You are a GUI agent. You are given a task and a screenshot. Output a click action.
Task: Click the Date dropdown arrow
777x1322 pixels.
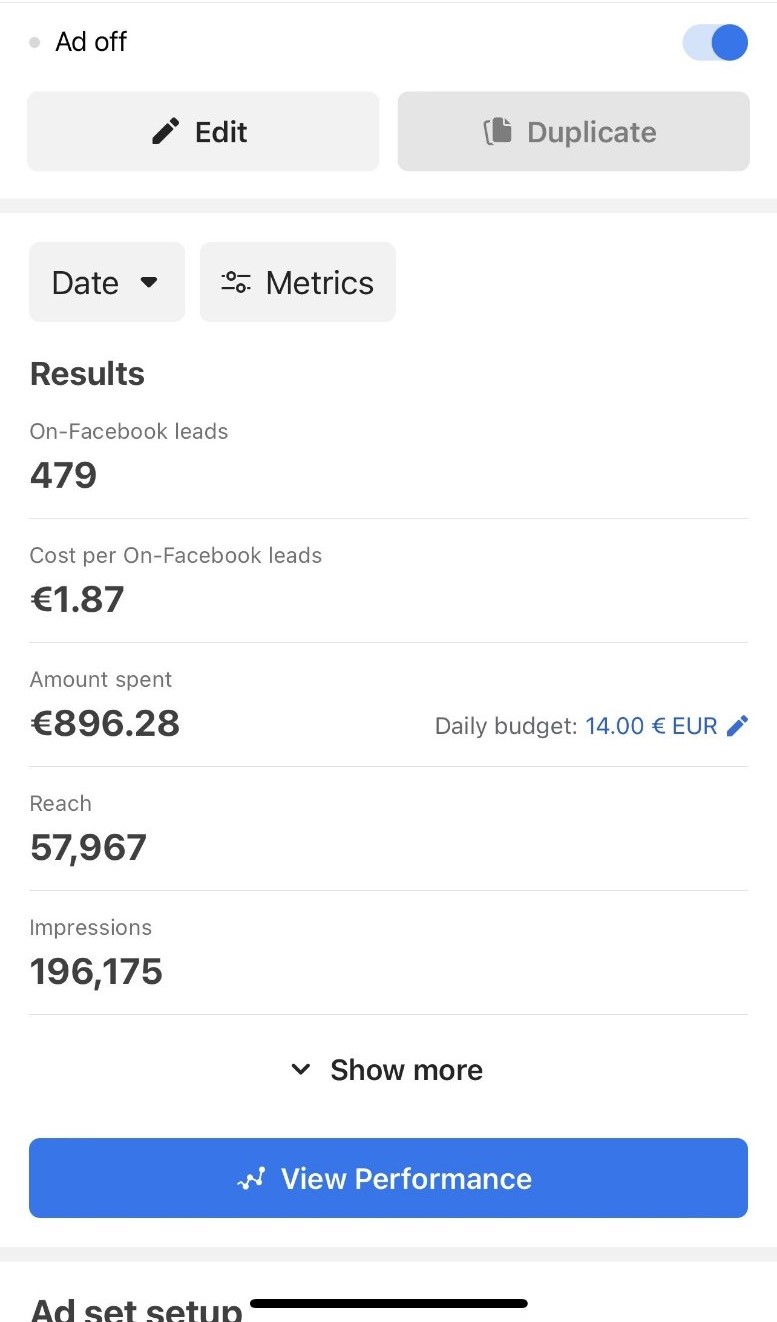pos(149,282)
